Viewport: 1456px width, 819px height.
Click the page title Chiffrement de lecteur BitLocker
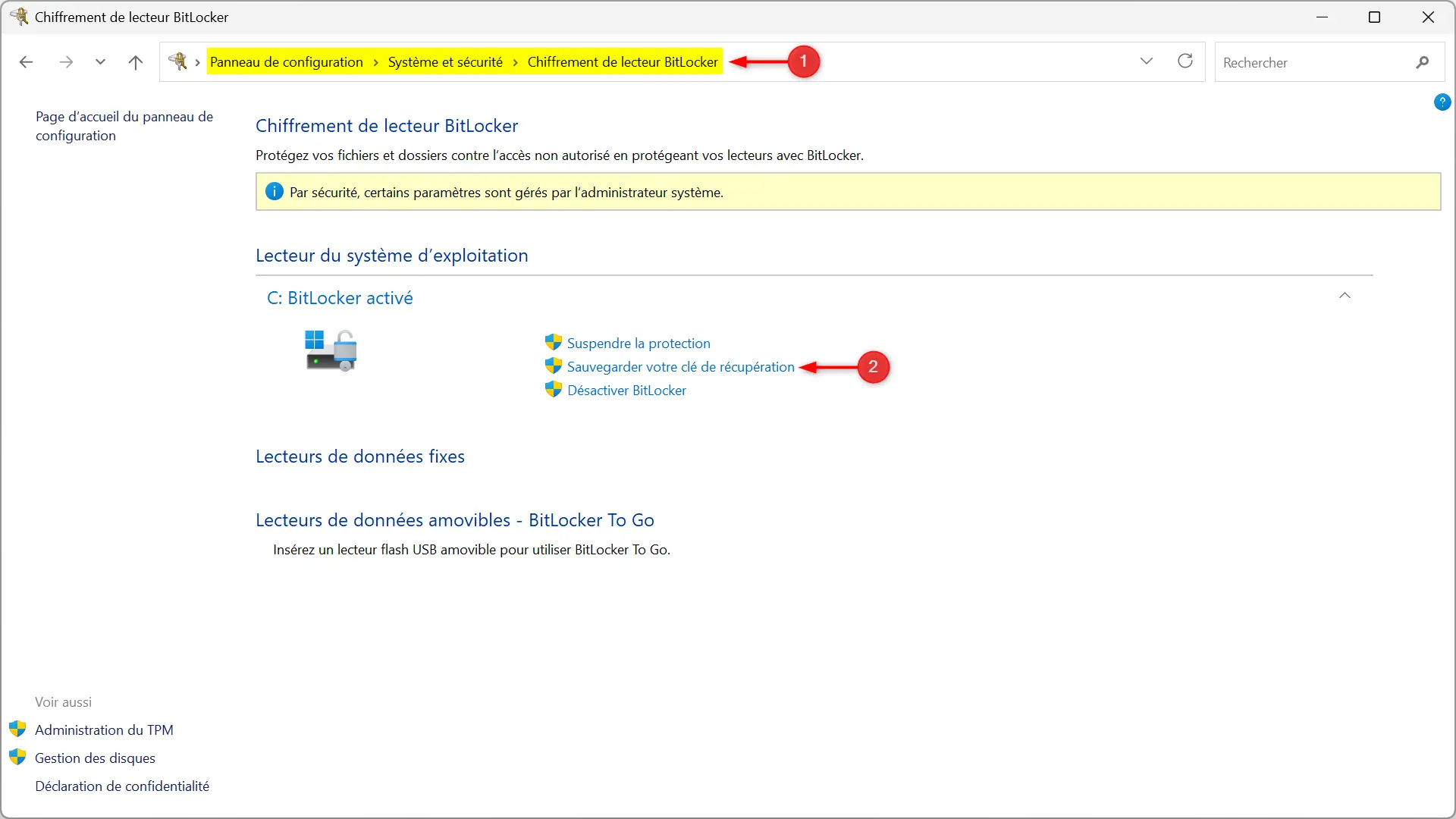click(x=387, y=126)
